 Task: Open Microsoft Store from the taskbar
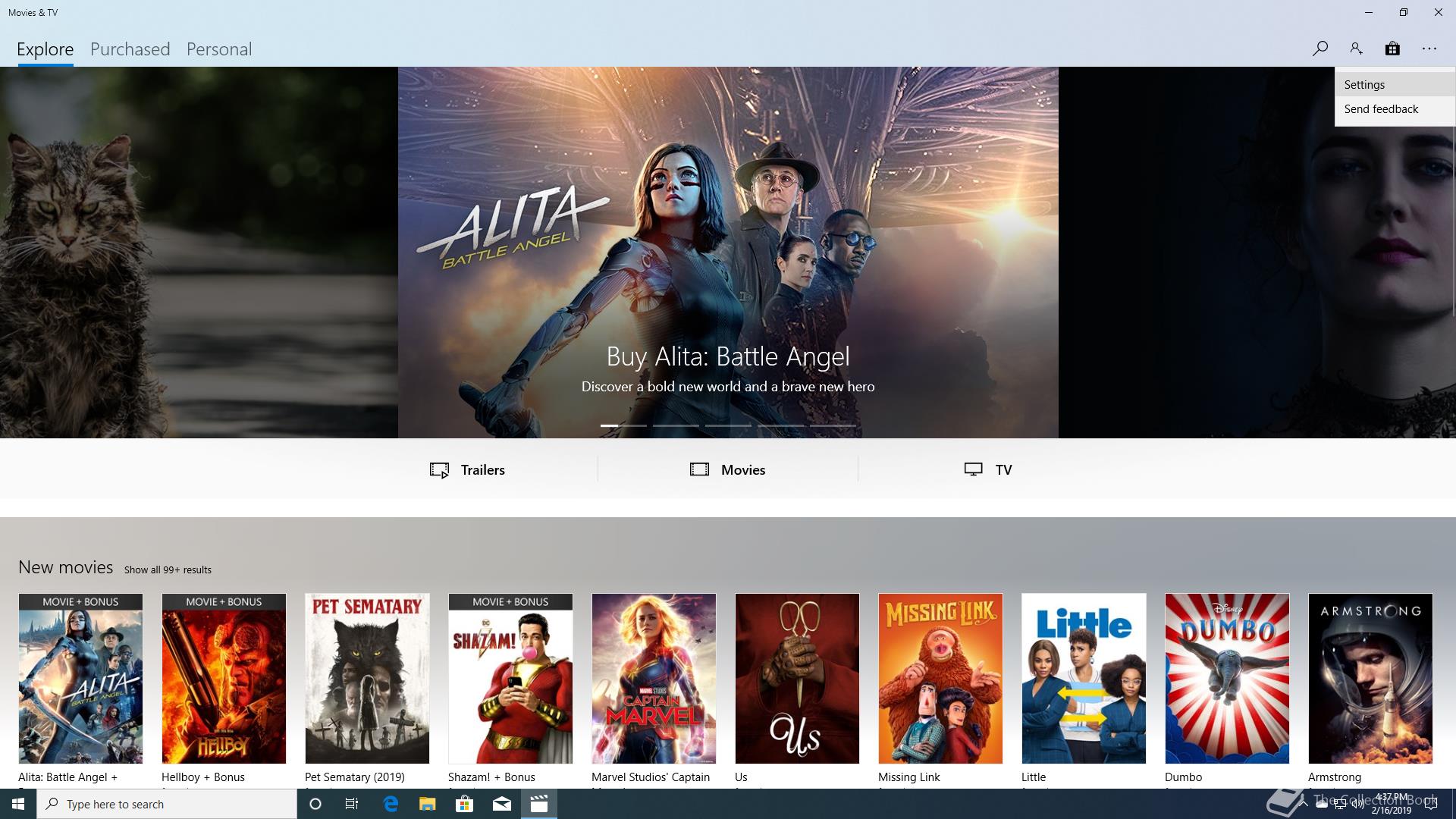pyautogui.click(x=464, y=804)
